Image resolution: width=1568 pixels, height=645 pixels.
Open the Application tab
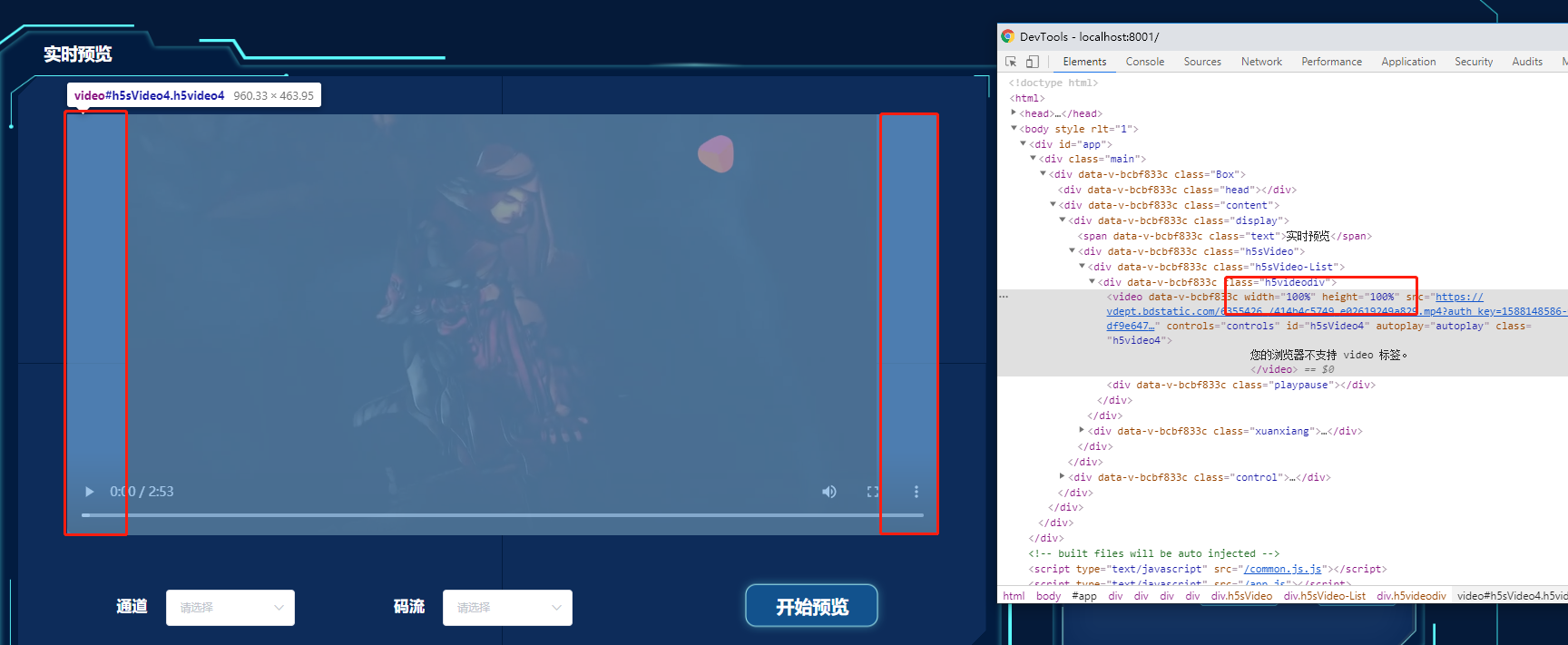[x=1408, y=62]
